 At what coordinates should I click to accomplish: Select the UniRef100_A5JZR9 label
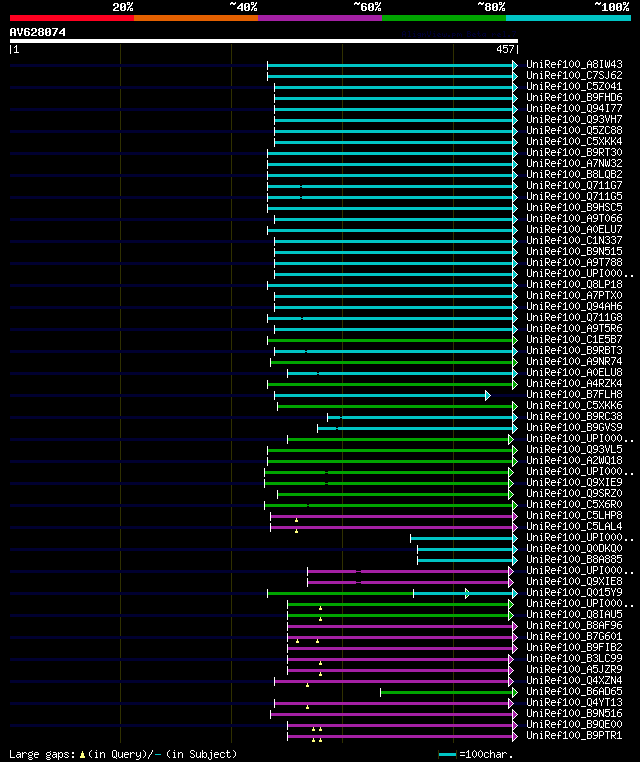[574, 669]
